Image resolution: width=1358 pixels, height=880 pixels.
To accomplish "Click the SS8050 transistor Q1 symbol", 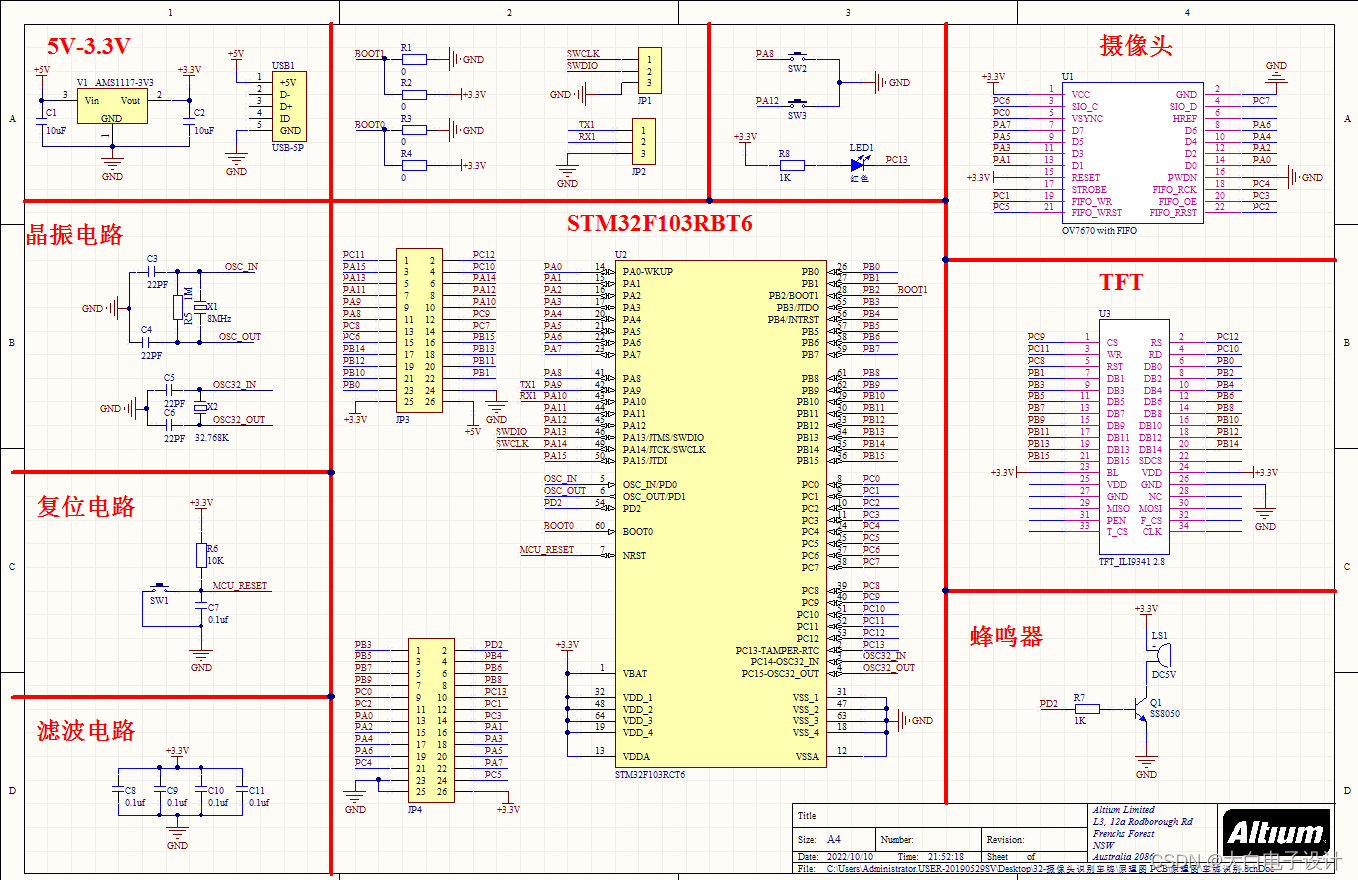I will tap(1140, 710).
